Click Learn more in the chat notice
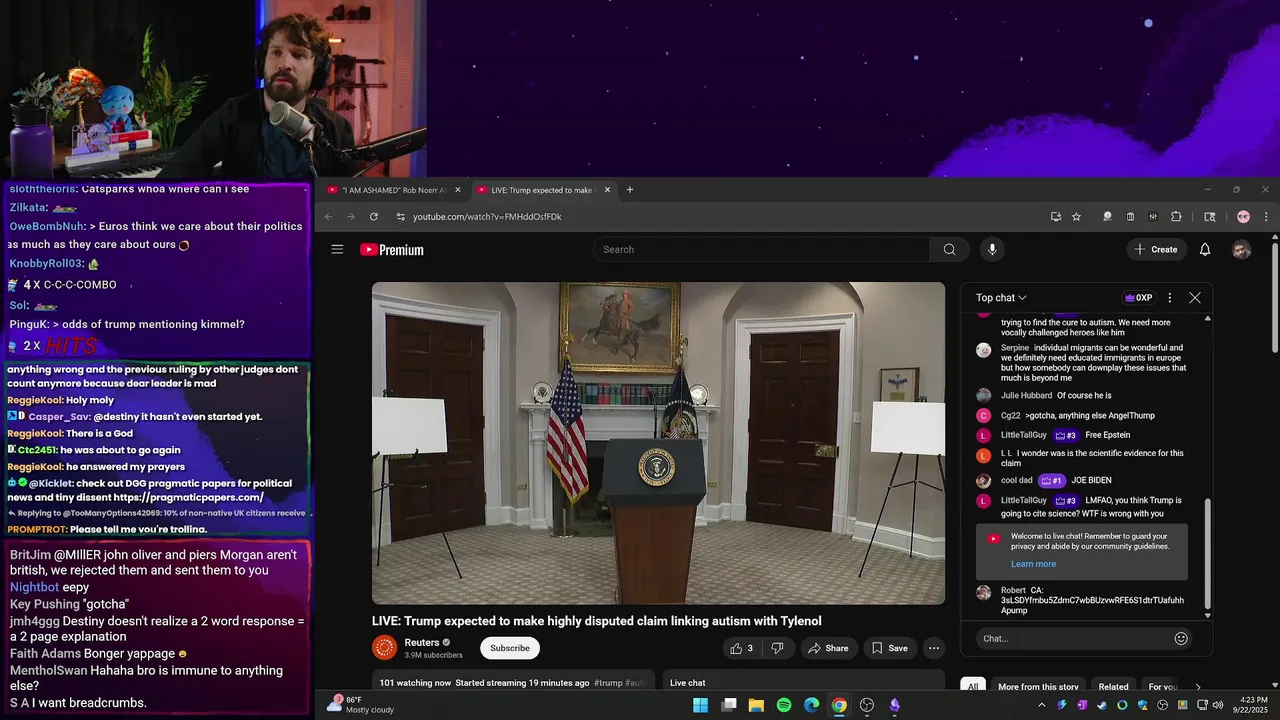1280x720 pixels. point(1033,564)
